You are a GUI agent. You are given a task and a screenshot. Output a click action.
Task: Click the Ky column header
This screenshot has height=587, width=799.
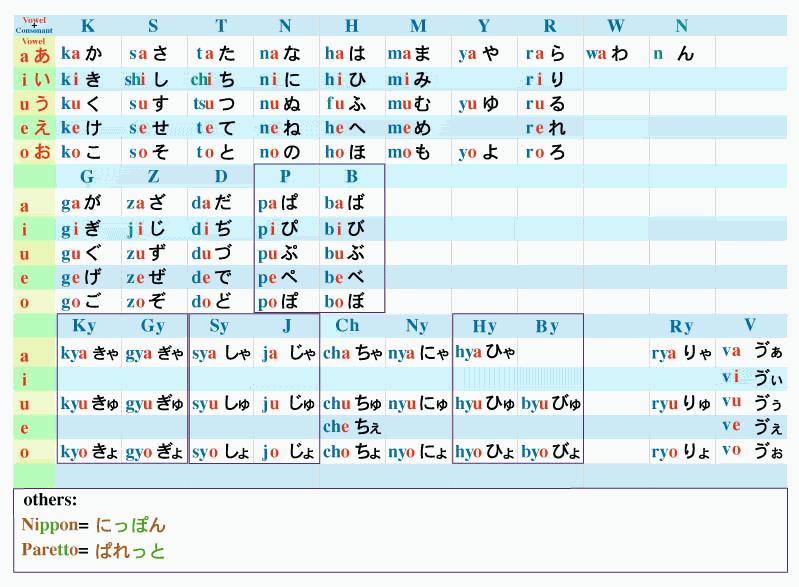pyautogui.click(x=85, y=326)
